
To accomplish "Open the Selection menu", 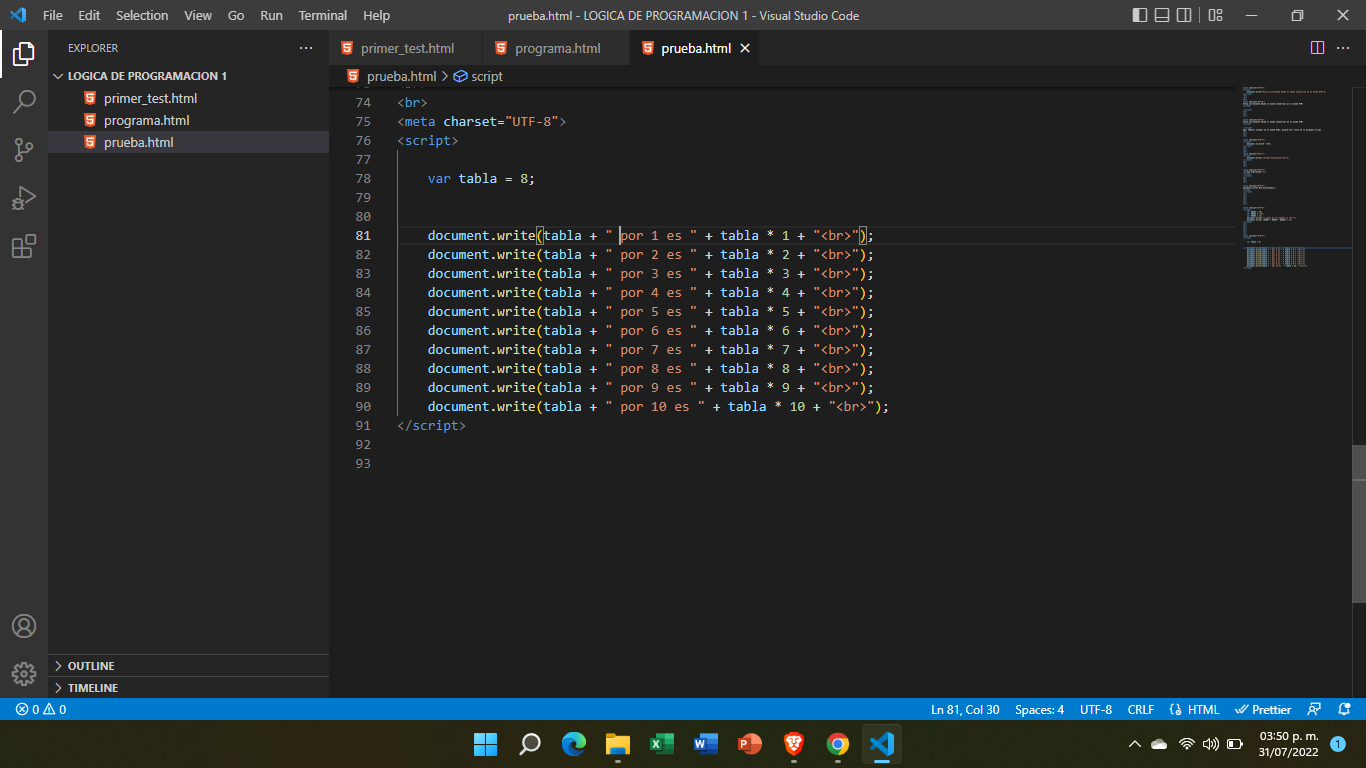I will click(x=142, y=15).
